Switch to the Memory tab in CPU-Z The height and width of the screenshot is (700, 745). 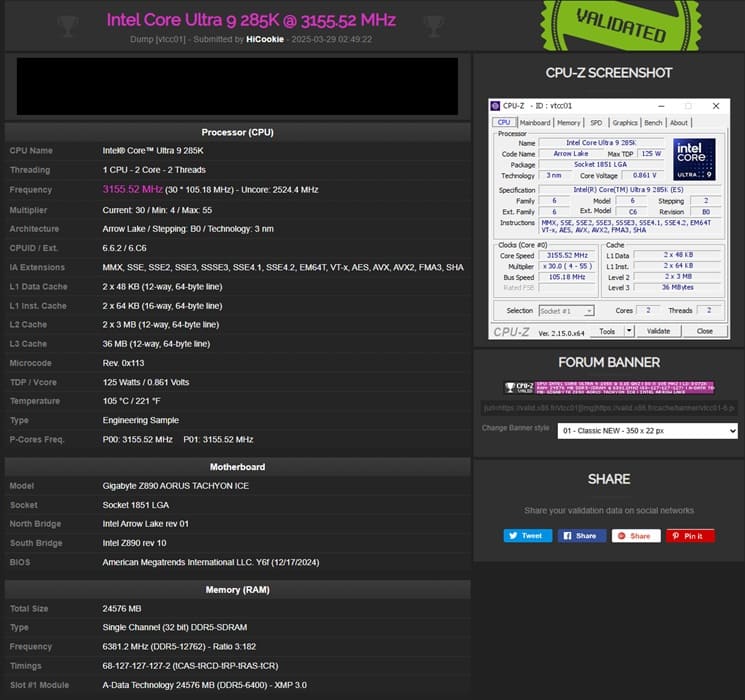(x=569, y=123)
